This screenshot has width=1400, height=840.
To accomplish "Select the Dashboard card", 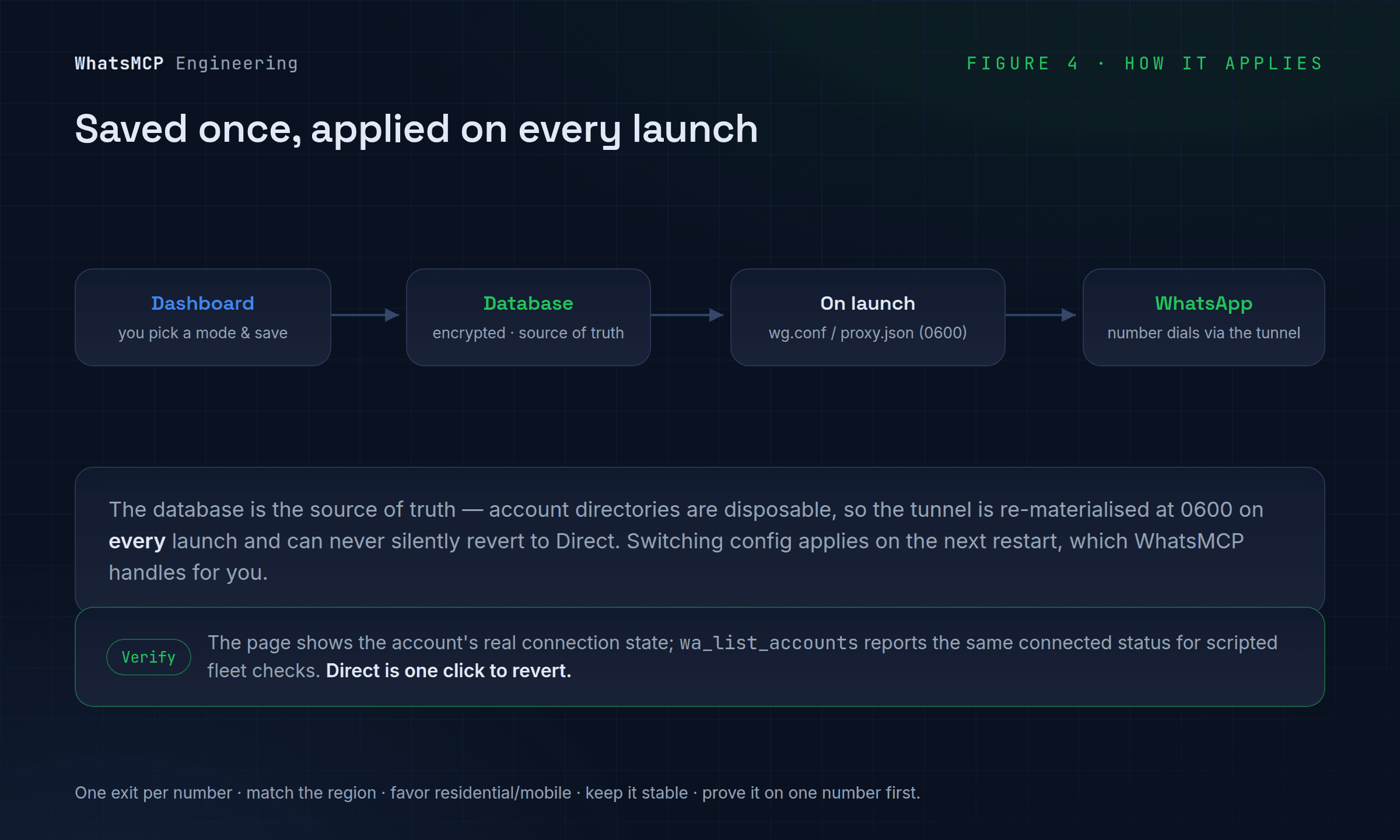I will (203, 317).
